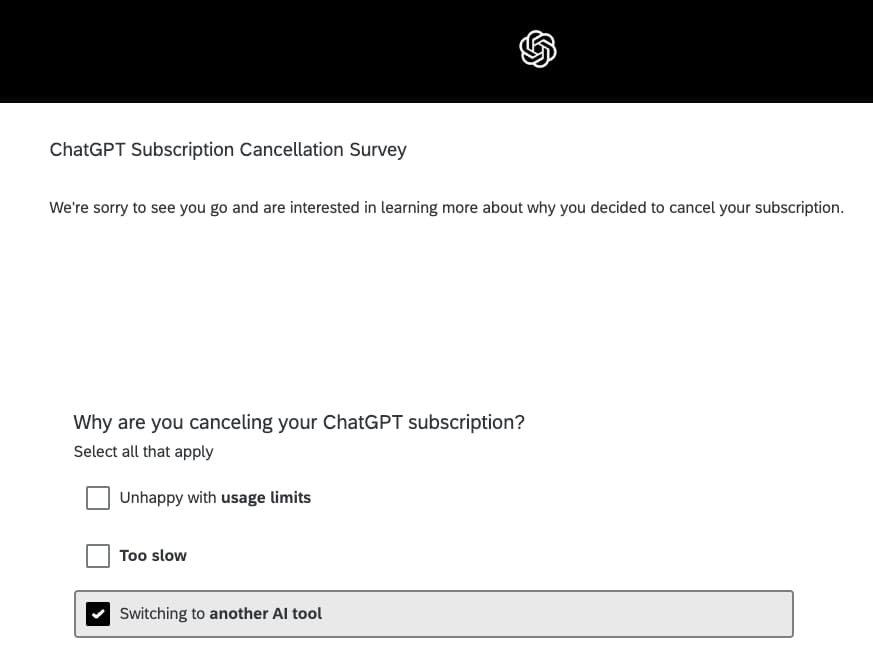873x658 pixels.
Task: Click the 'Unhappy with' option label text
Action: [168, 498]
